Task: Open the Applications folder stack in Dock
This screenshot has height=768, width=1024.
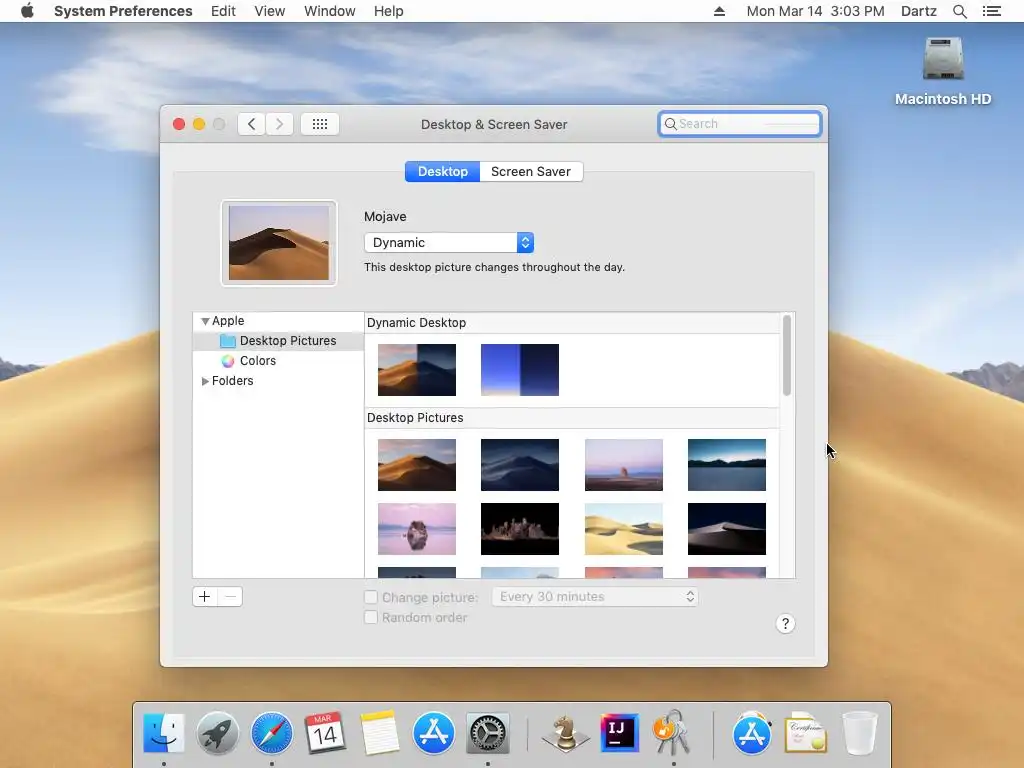Action: pos(752,733)
